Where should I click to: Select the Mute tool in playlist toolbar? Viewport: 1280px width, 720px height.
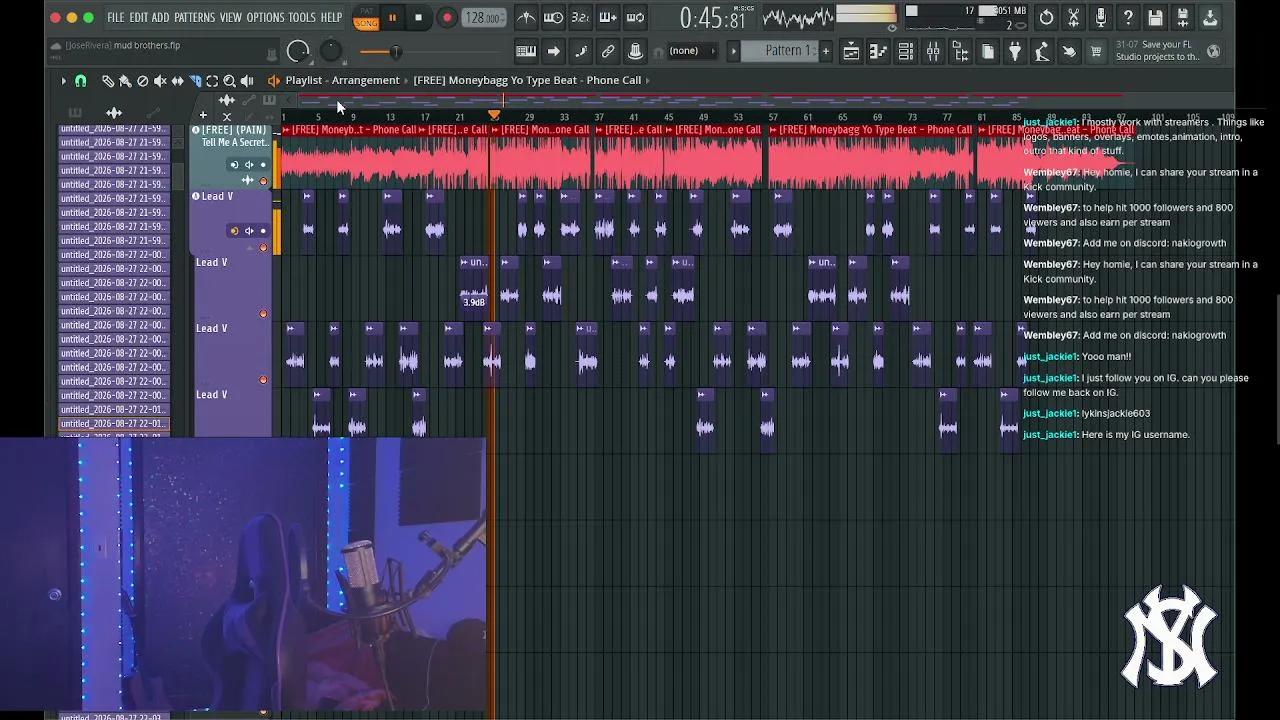160,81
